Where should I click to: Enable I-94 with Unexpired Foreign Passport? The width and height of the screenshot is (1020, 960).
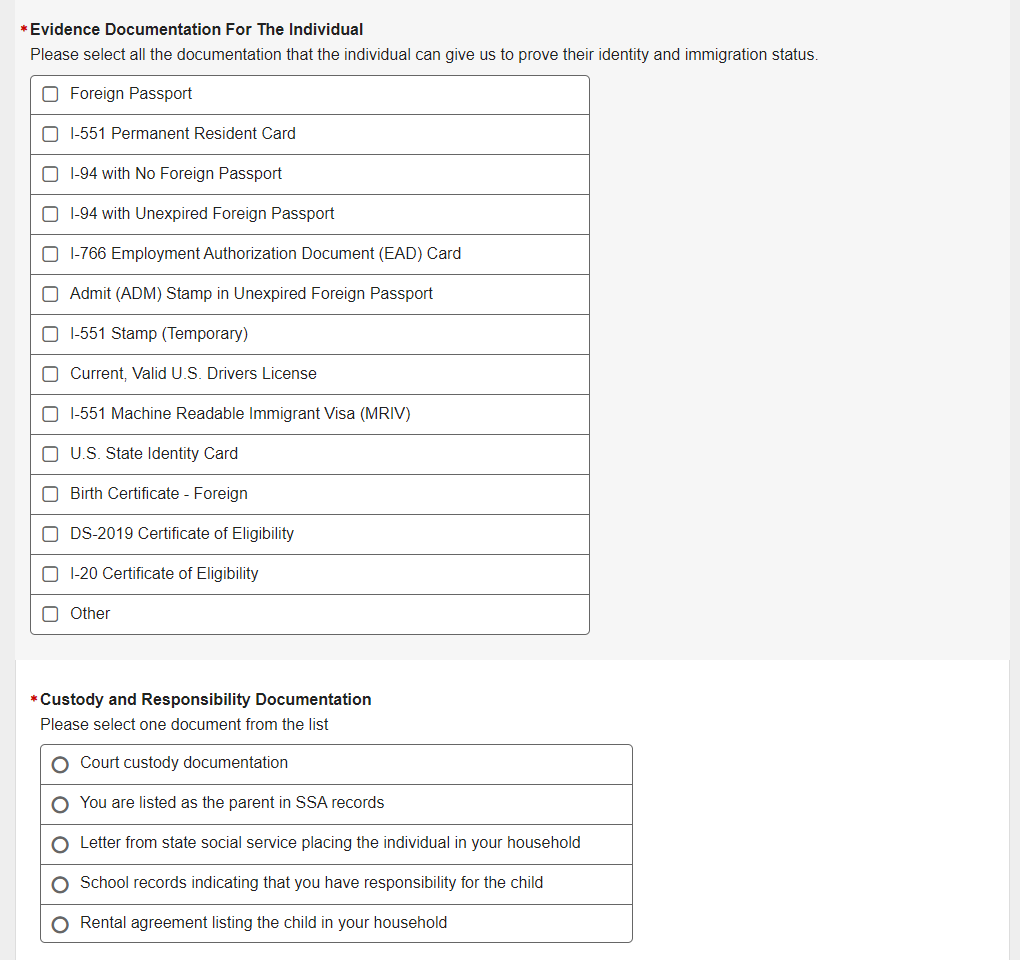click(50, 214)
